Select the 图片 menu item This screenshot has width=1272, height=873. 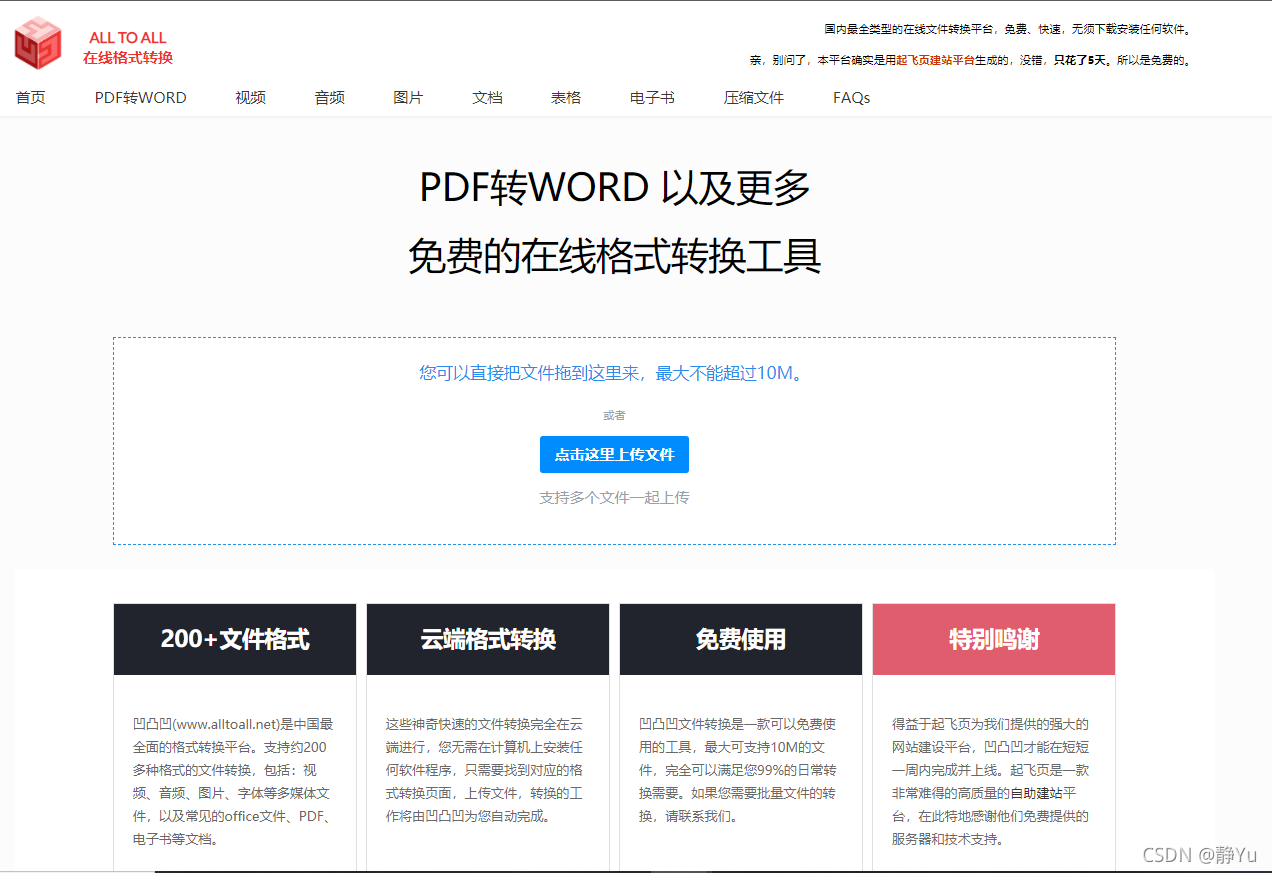[x=408, y=98]
